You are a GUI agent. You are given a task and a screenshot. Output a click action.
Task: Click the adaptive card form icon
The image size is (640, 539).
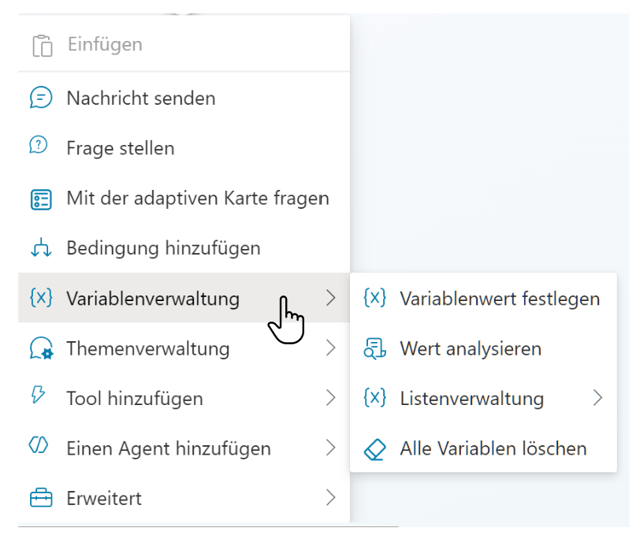click(41, 200)
